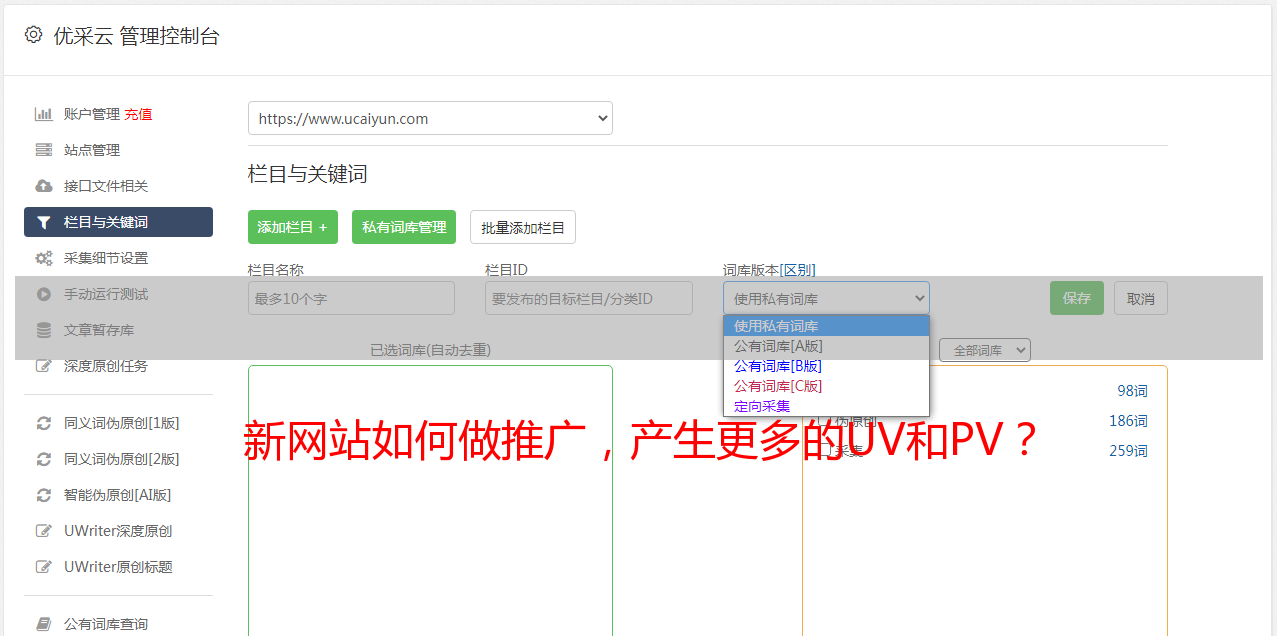Viewport: 1277px width, 636px height.
Task: Click the 充值 recharge link
Action: [x=138, y=114]
